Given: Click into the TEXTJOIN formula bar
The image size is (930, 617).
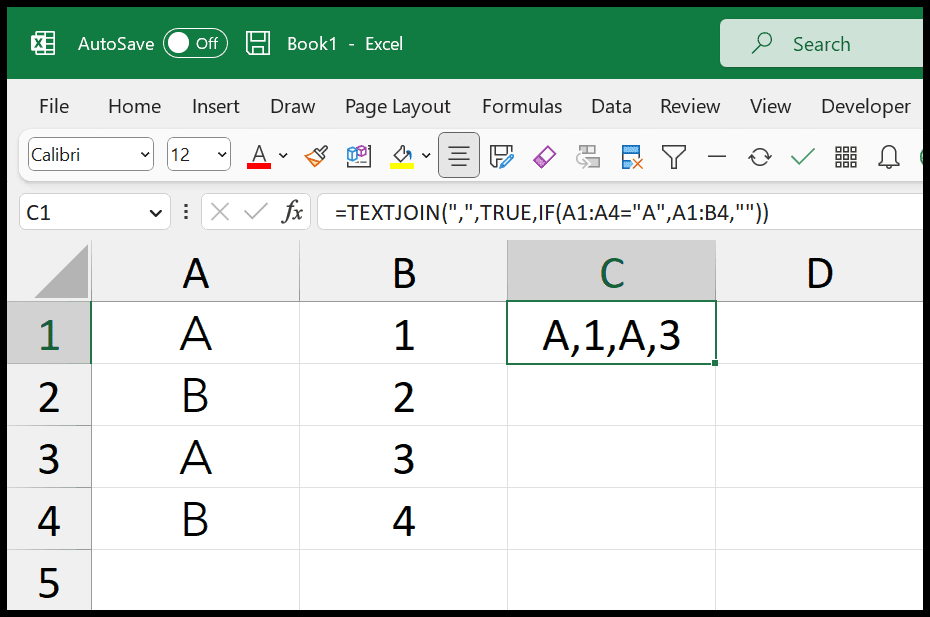Looking at the screenshot, I should coord(620,212).
